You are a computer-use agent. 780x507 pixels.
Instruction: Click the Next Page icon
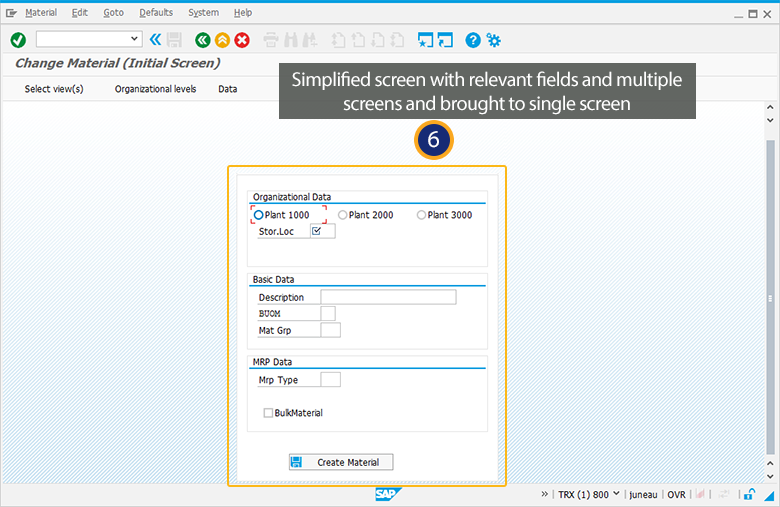pyautogui.click(x=378, y=40)
